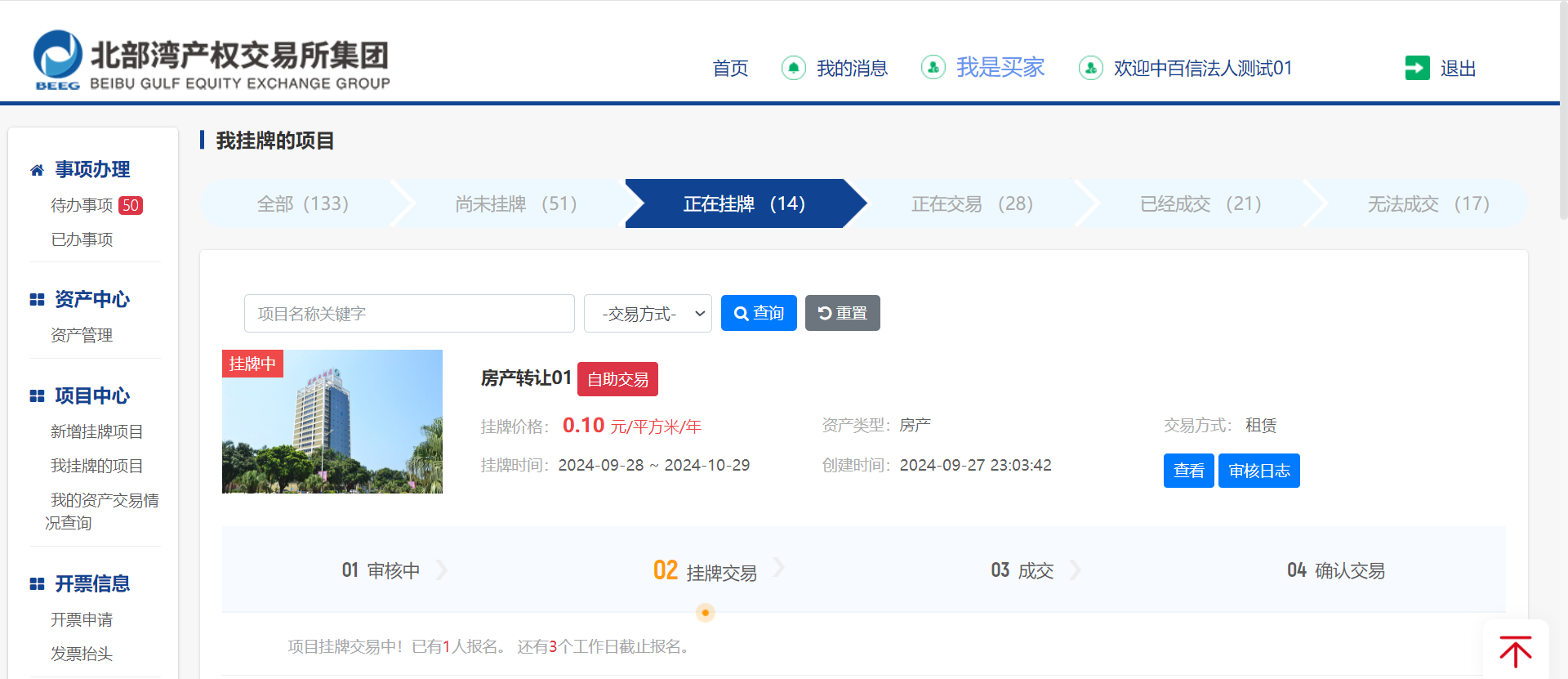Select the 正在挂牌 (14) tab
Screen dimensions: 1568x679
(x=744, y=203)
